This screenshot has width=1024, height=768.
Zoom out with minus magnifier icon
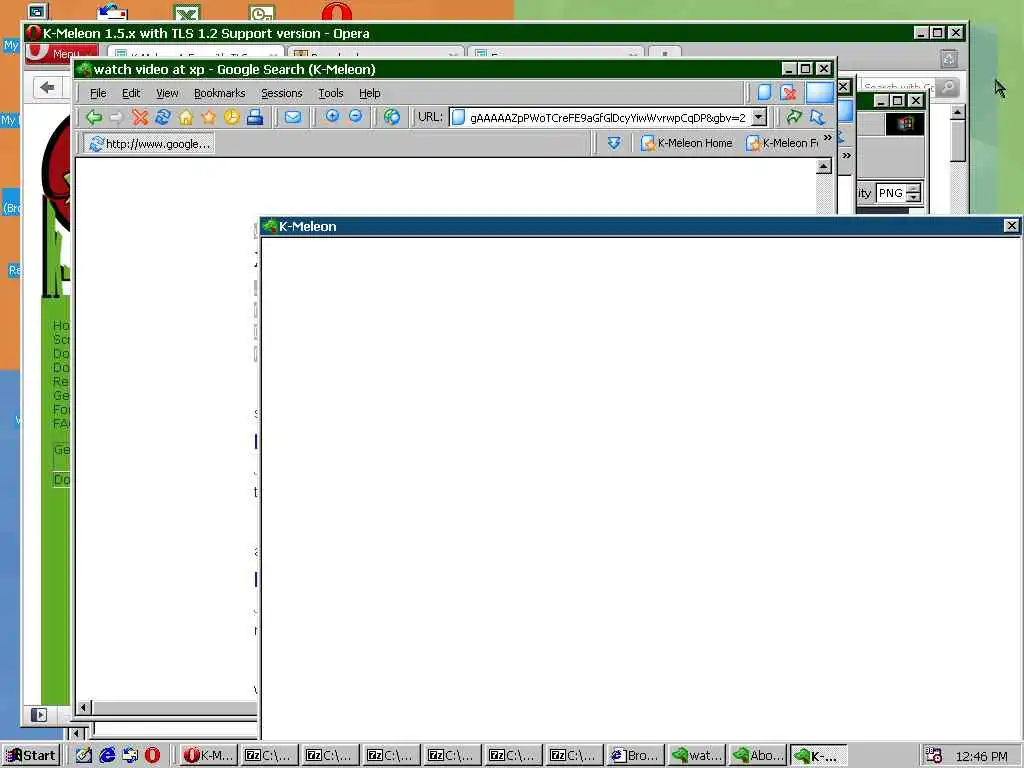pos(355,116)
